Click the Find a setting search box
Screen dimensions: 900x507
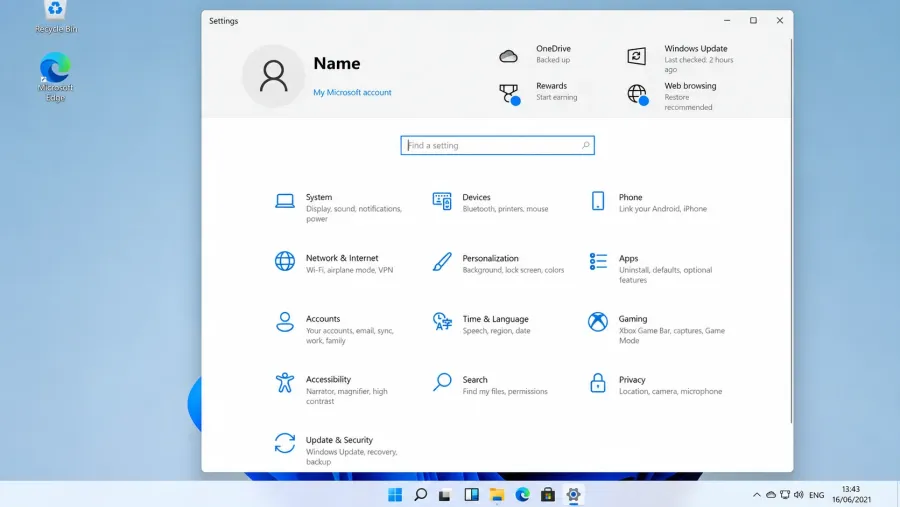(497, 145)
